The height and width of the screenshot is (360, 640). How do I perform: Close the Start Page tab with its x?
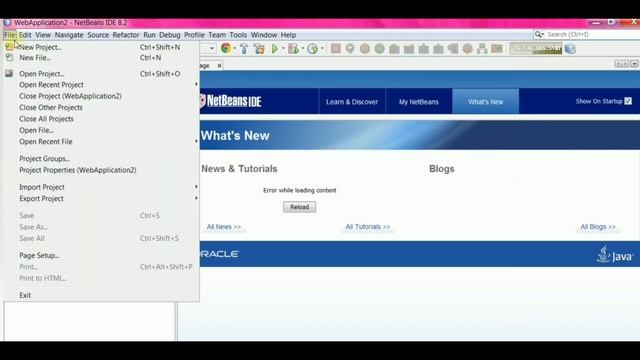219,65
